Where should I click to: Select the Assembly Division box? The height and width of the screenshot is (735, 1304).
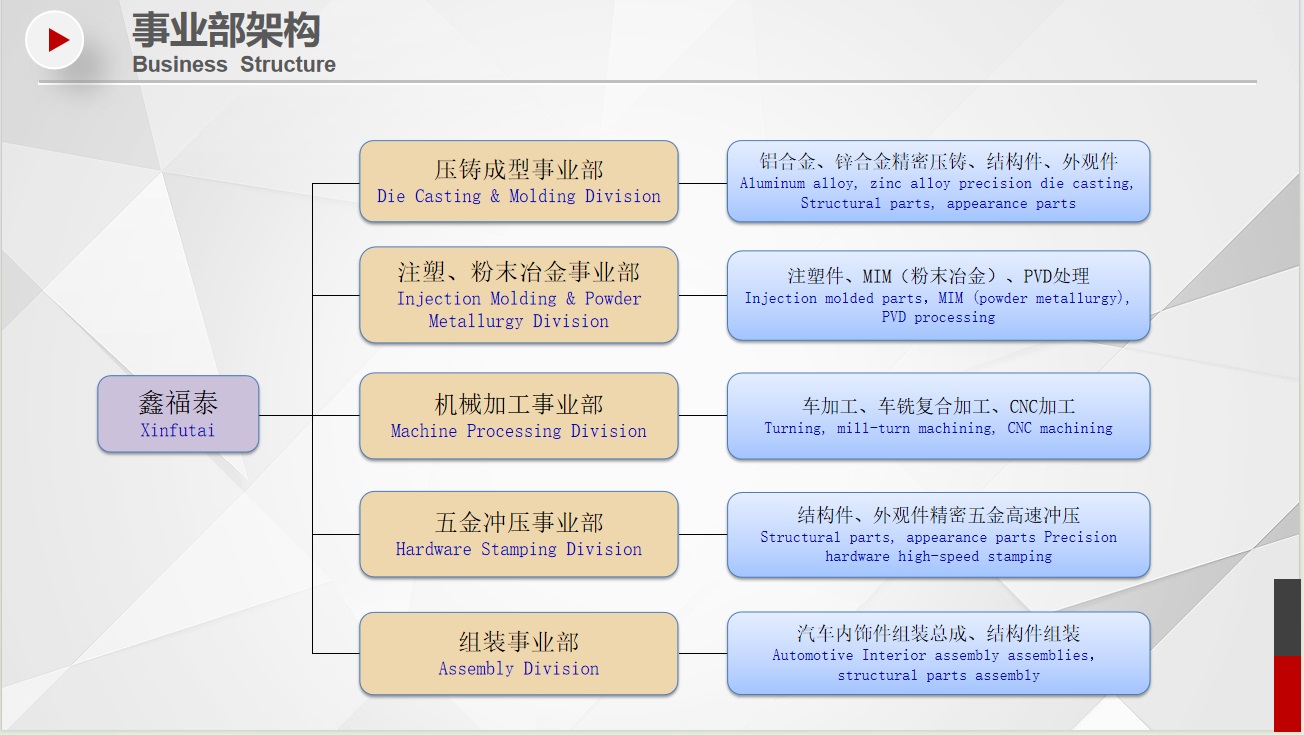pyautogui.click(x=519, y=654)
